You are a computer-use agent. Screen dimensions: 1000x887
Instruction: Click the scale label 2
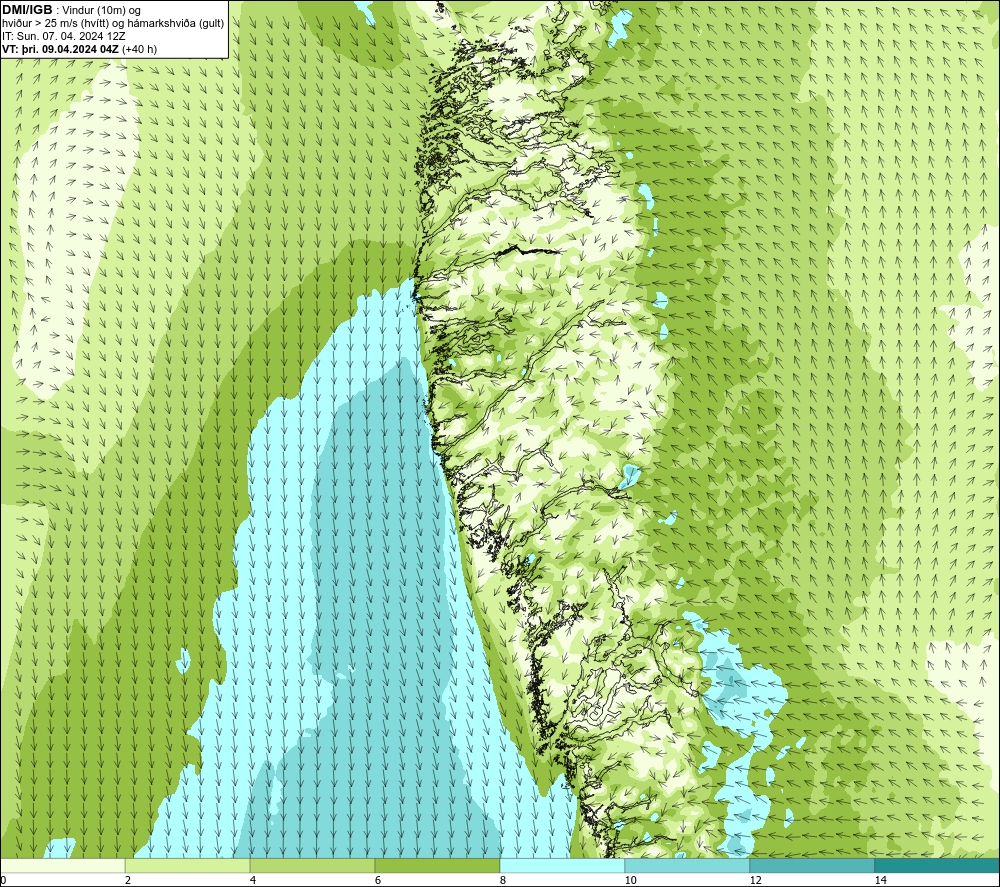click(x=128, y=880)
